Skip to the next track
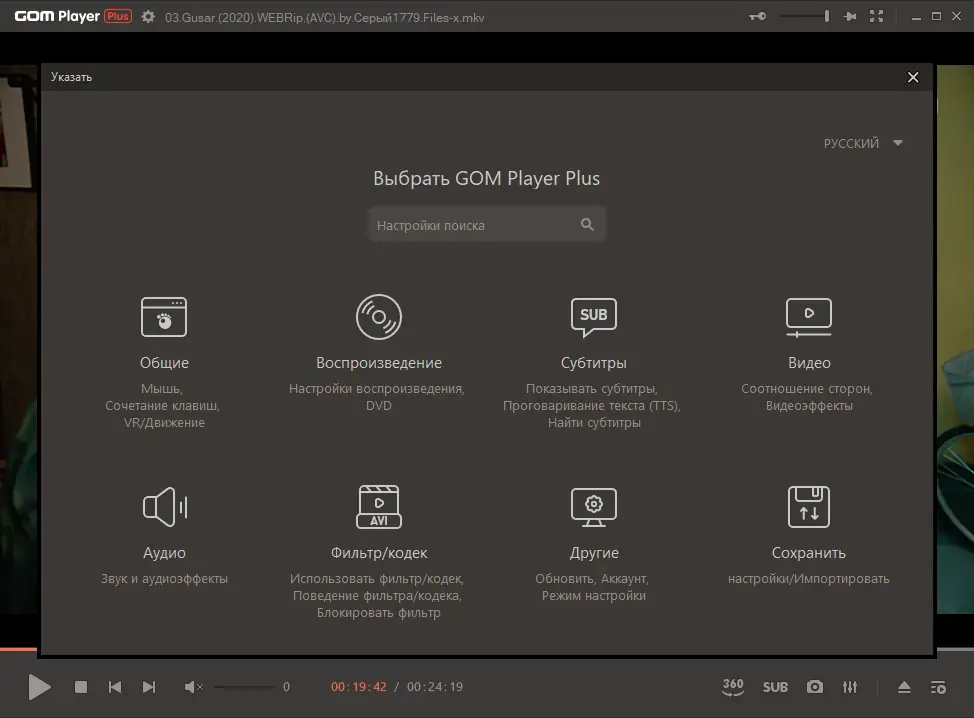 click(149, 687)
